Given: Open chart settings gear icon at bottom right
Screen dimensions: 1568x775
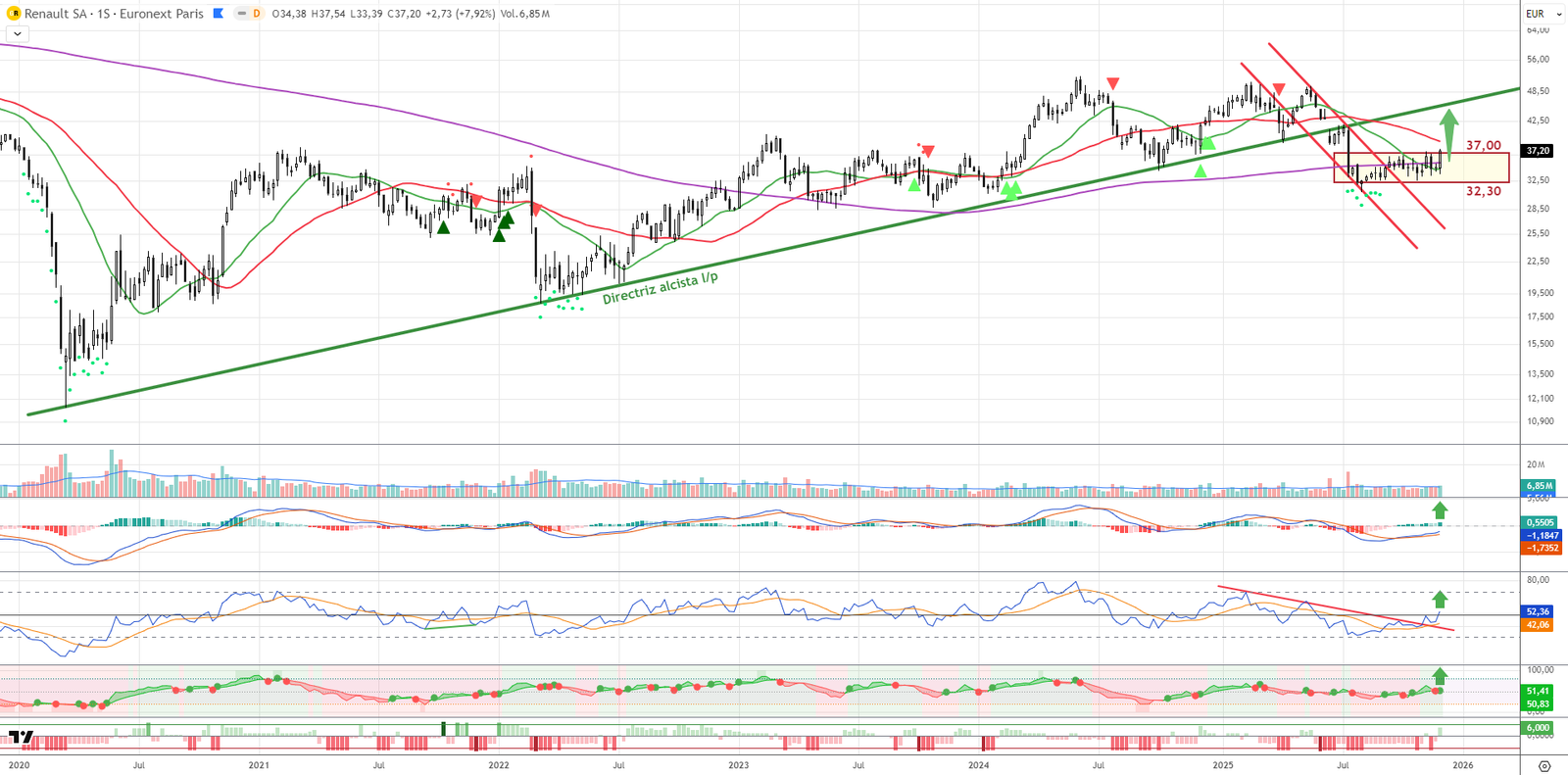Looking at the screenshot, I should [x=1543, y=766].
